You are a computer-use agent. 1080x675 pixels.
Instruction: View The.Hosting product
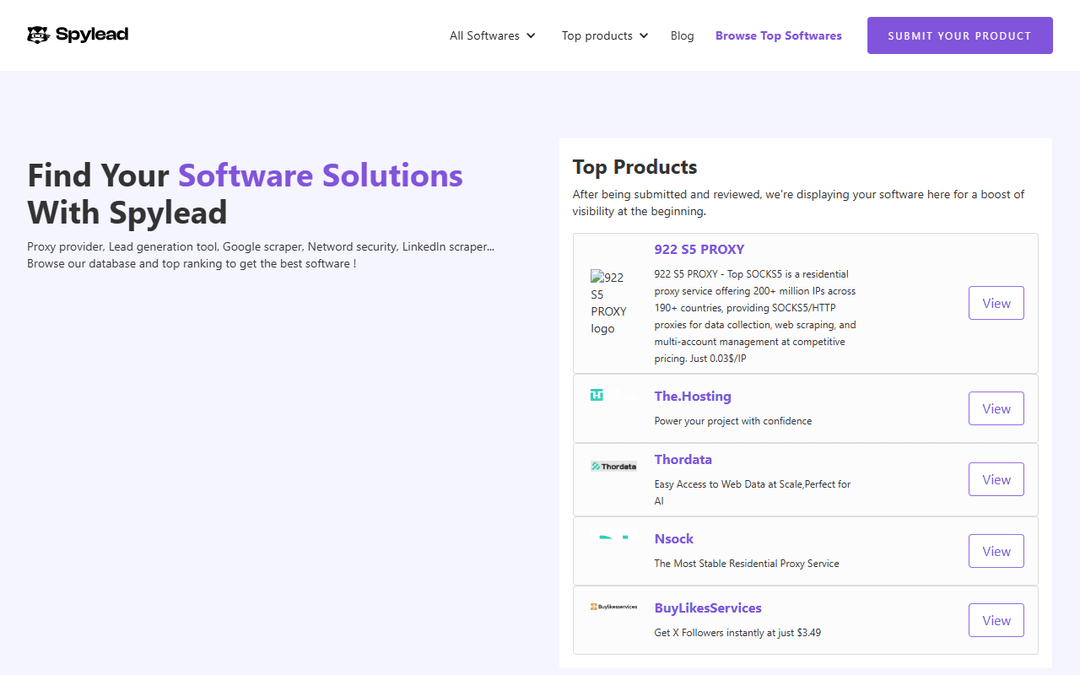[996, 408]
